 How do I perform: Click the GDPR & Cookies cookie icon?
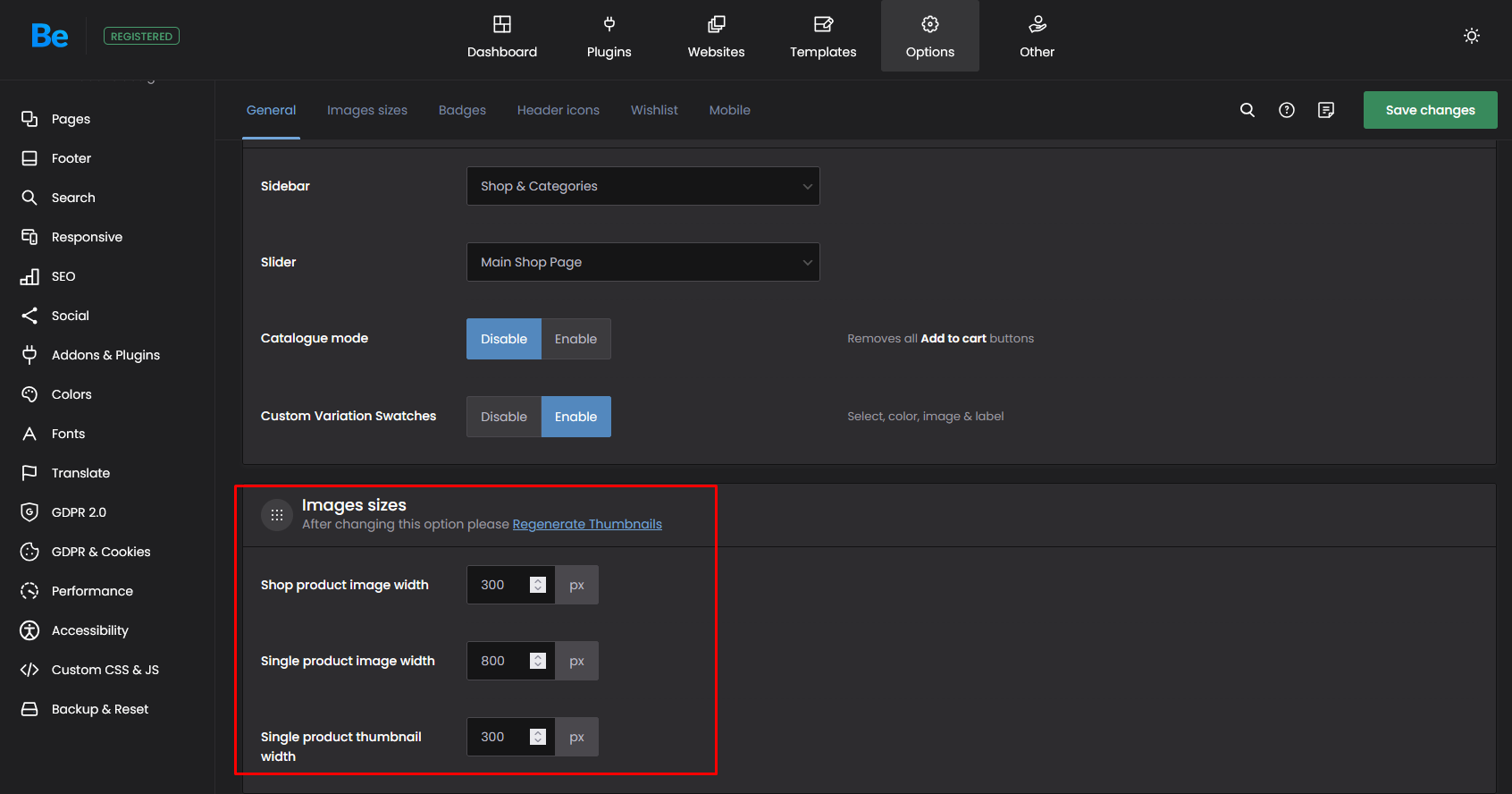29,552
